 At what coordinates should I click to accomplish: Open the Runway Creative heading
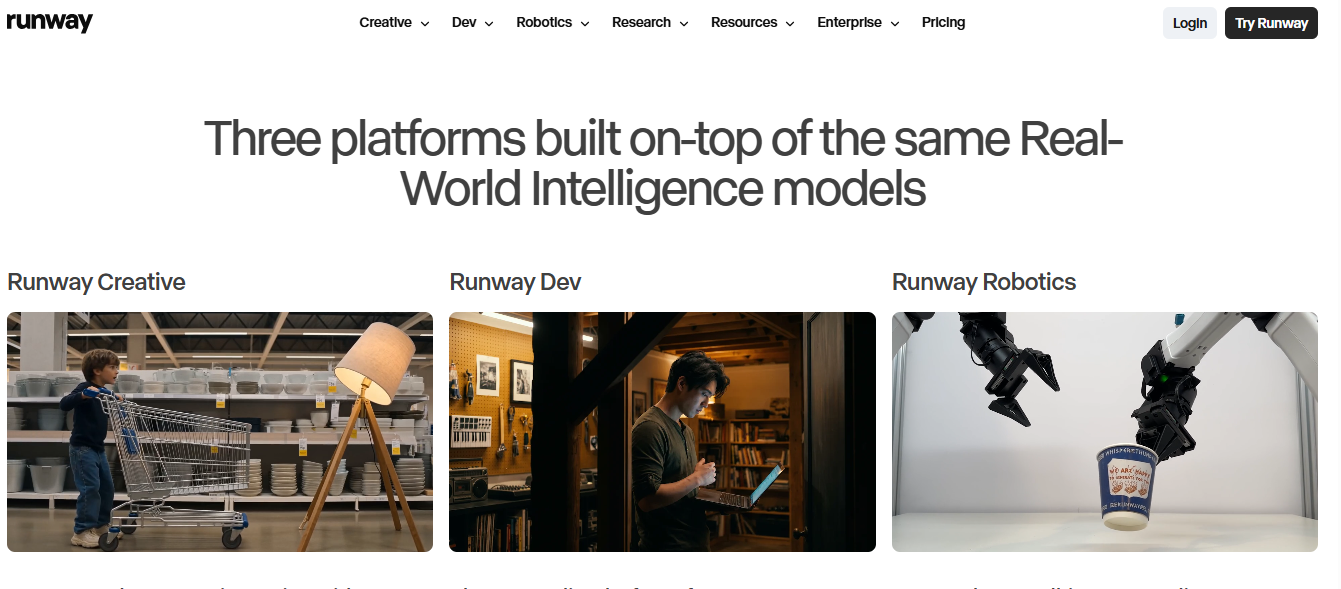point(96,282)
